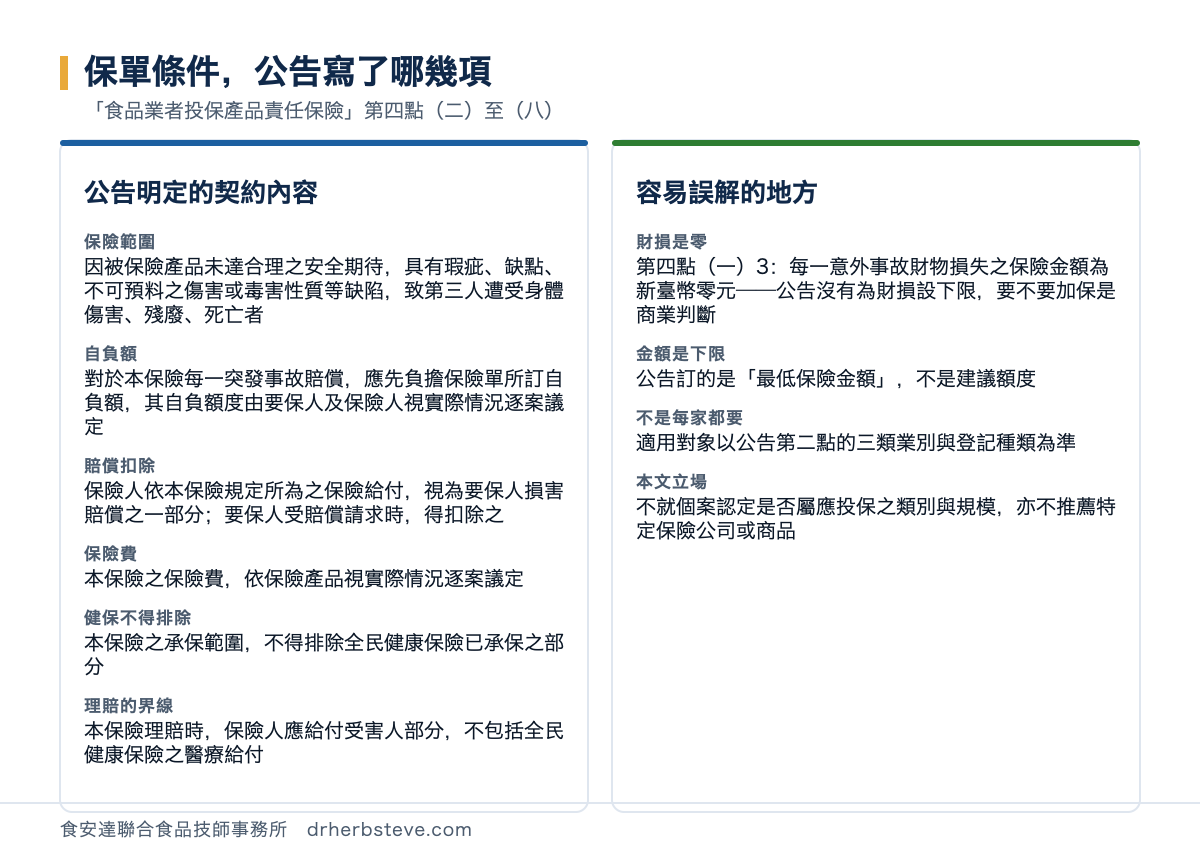
Task: Click the paragraph starting 對於本保險每一突發事故賠償
Action: tap(324, 403)
